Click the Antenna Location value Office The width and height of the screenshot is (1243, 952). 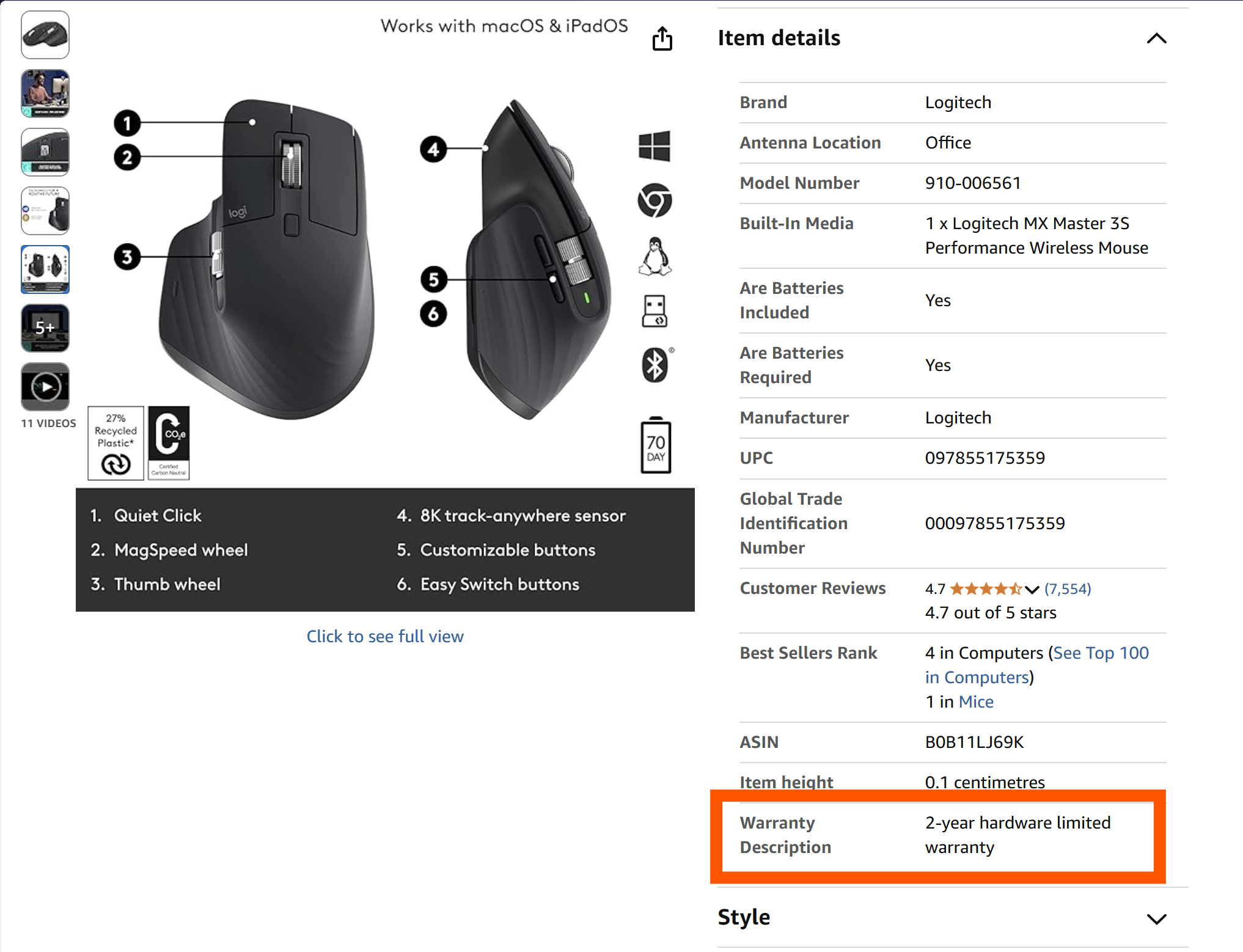948,142
